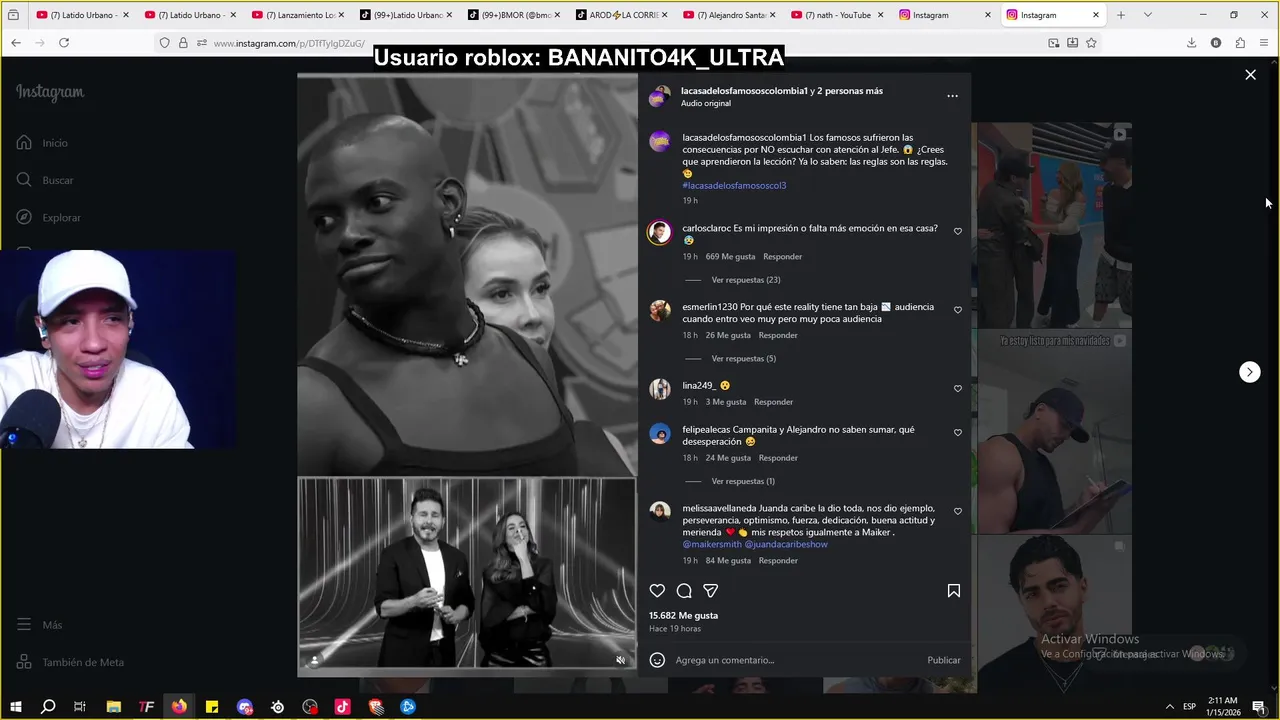Open Explorar in Instagram sidebar
This screenshot has height=720, width=1280.
pos(48,217)
